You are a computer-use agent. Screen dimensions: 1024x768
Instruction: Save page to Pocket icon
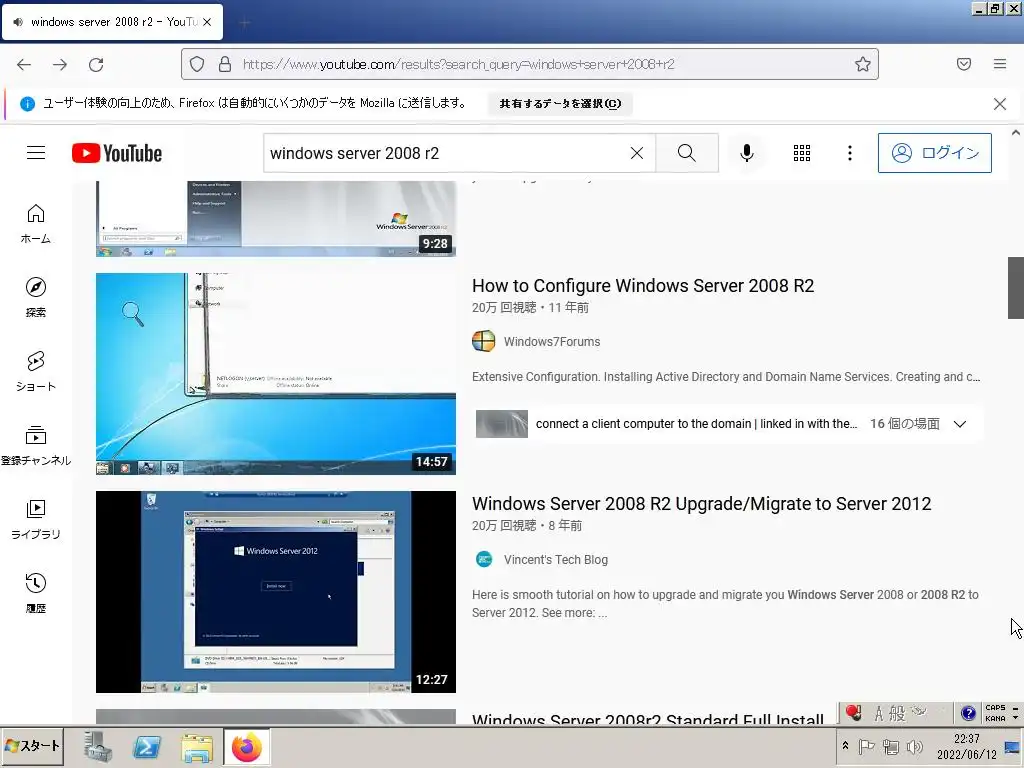tap(964, 64)
